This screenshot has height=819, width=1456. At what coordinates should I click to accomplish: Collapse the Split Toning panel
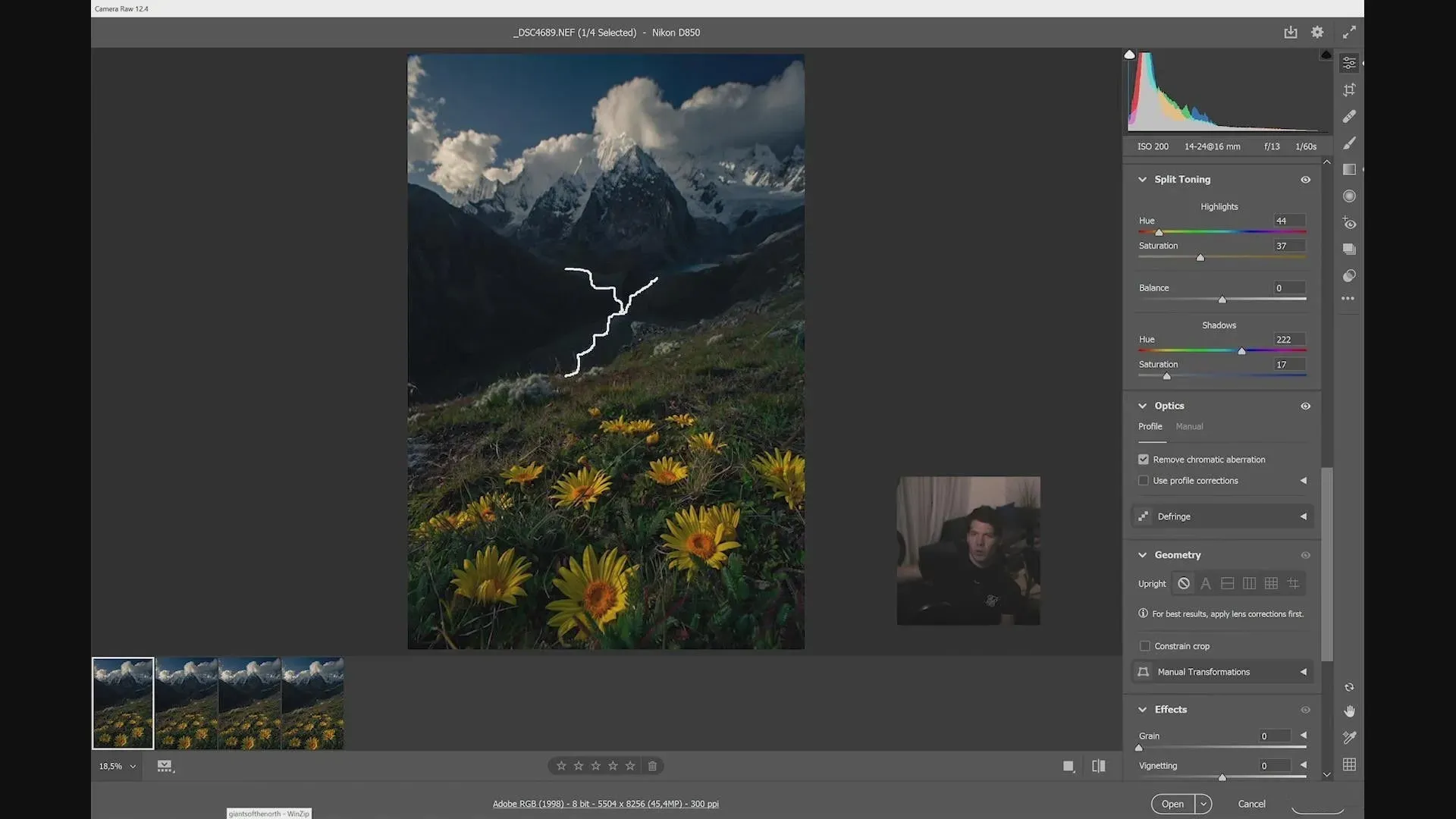click(x=1143, y=180)
